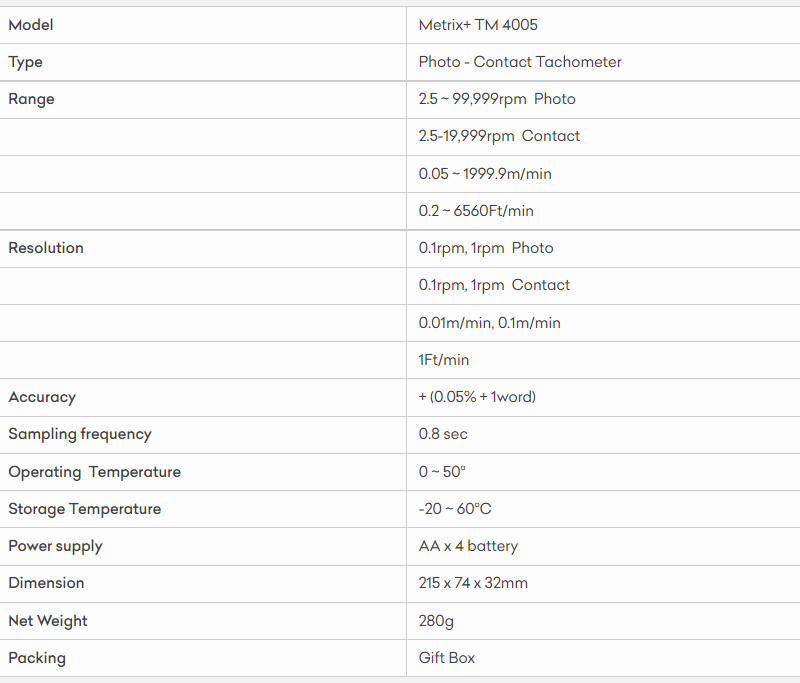This screenshot has width=800, height=683.
Task: Select the 2.5 ~ 99,999rpm Photo cell
Action: point(497,99)
